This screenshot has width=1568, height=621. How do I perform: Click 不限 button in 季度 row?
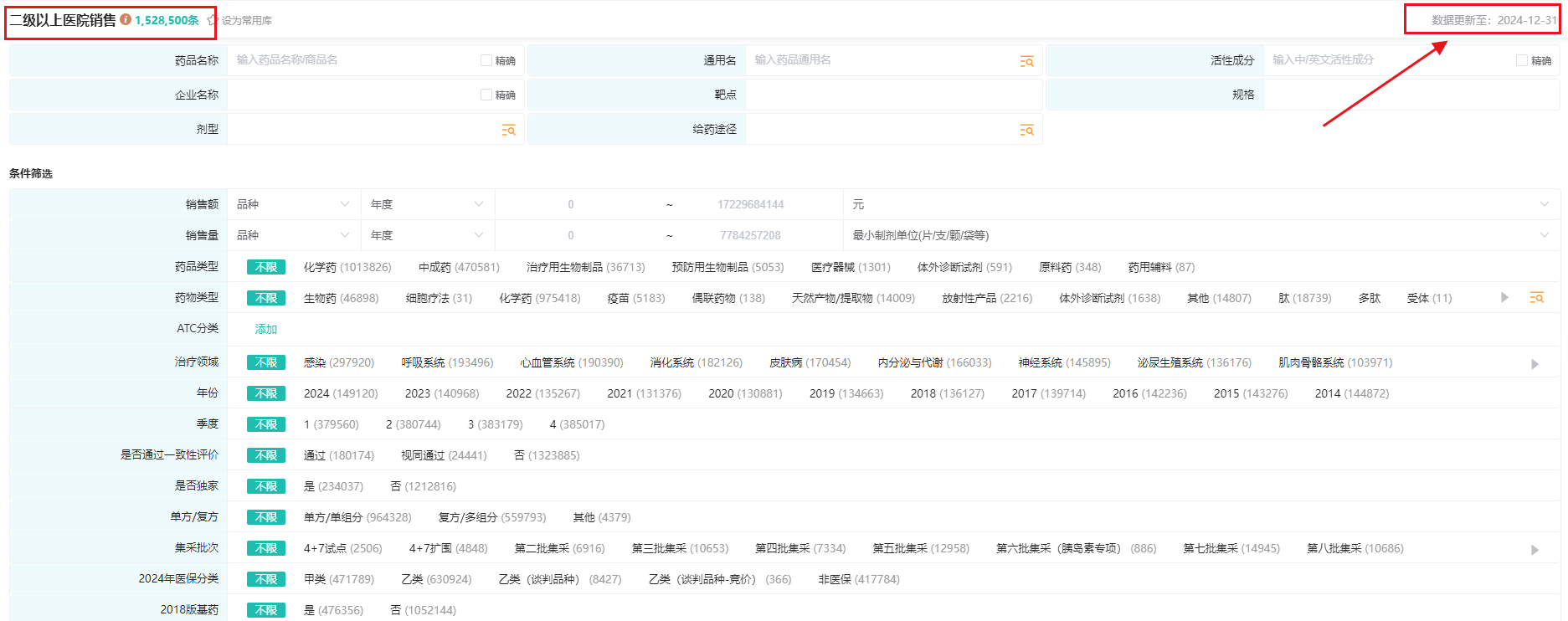[265, 424]
